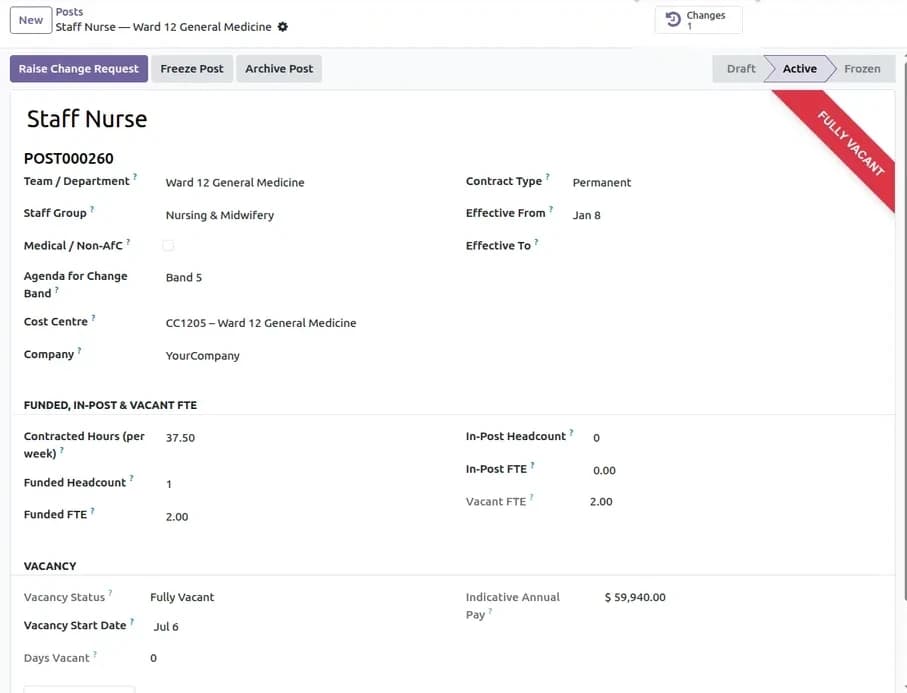Open the gear actions menu beside record title
The image size is (907, 693).
pos(282,27)
